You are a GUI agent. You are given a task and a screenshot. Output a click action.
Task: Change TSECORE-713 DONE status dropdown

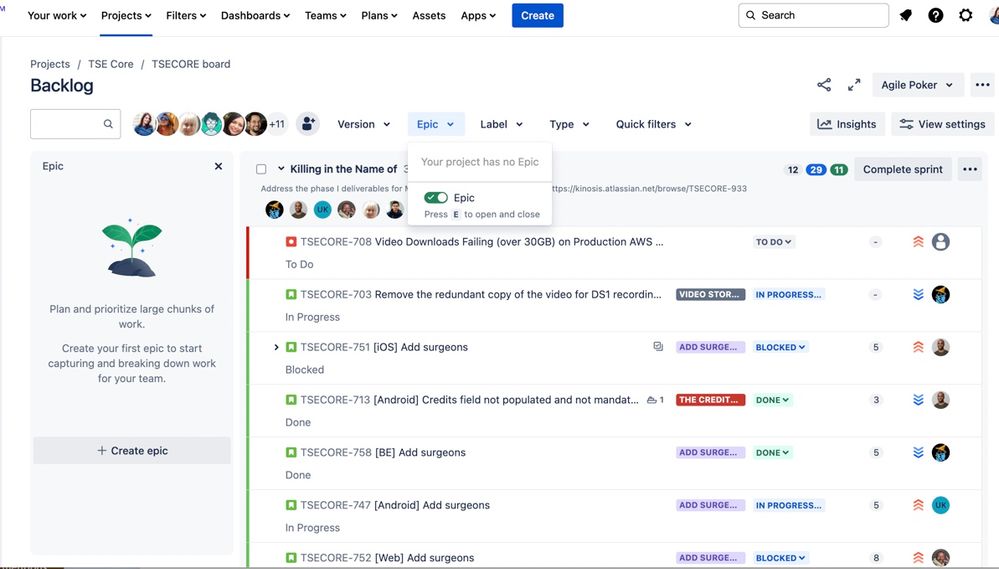[772, 400]
